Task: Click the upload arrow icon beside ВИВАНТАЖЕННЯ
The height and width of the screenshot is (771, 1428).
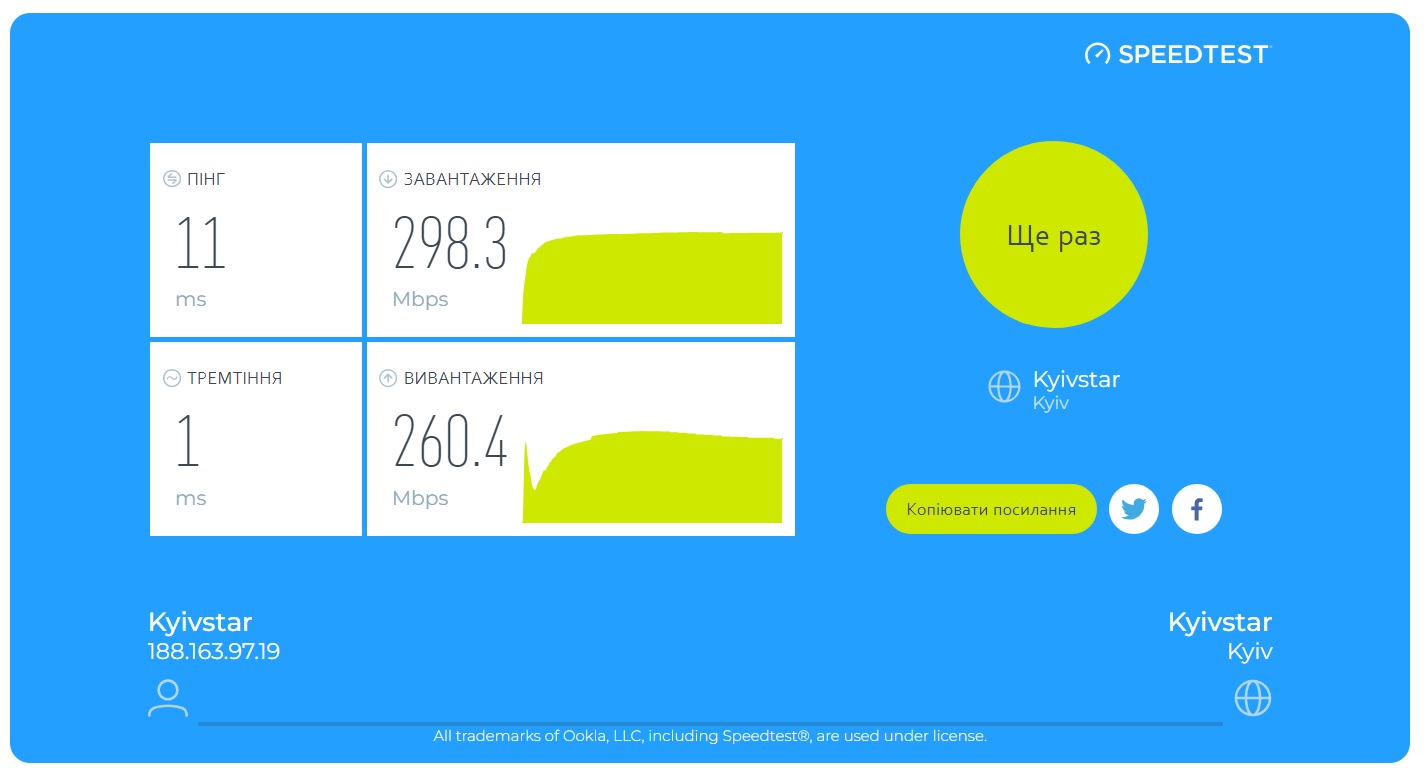Action: (388, 379)
